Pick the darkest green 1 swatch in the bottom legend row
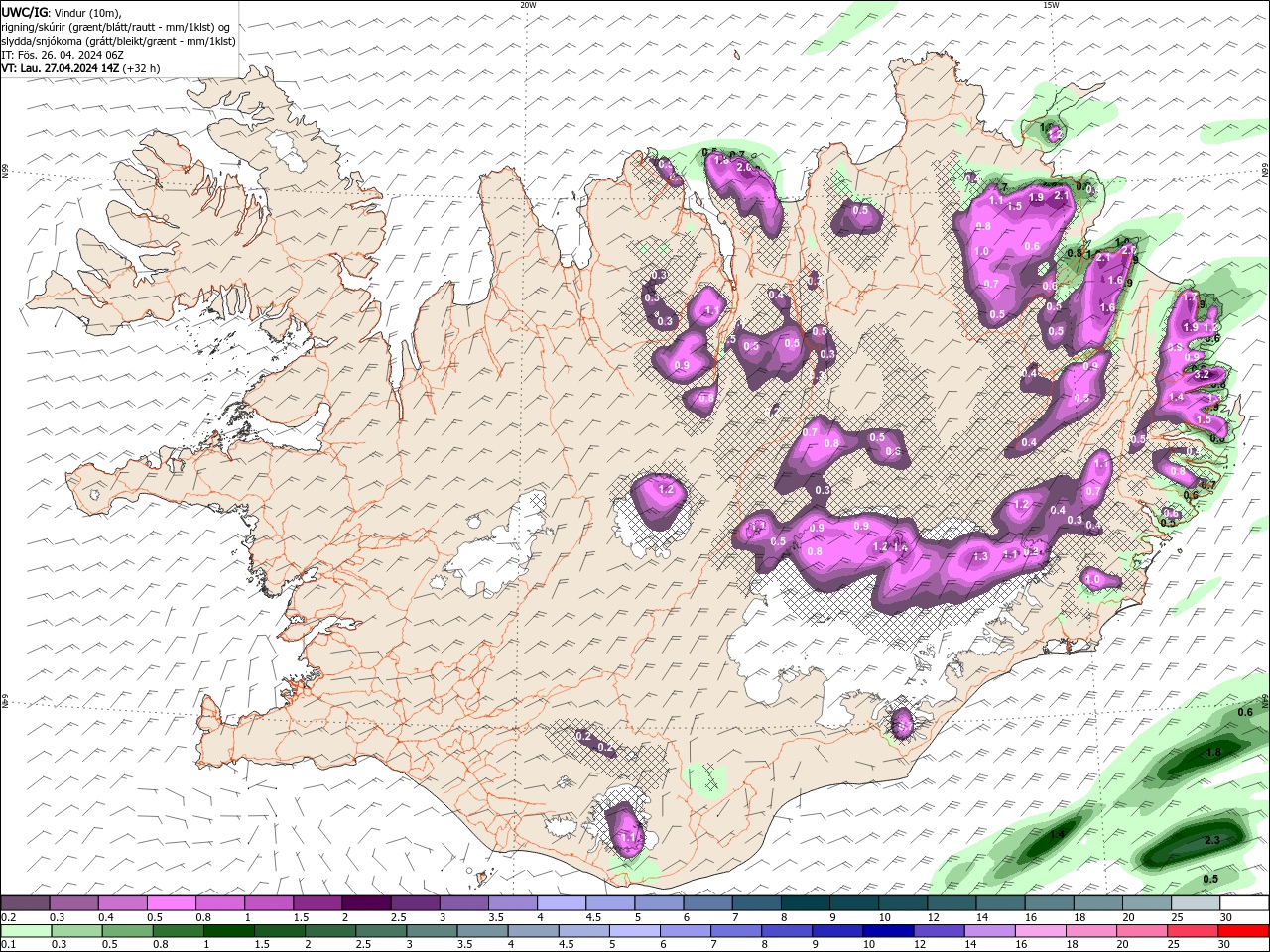Image resolution: width=1270 pixels, height=952 pixels. pyautogui.click(x=228, y=931)
